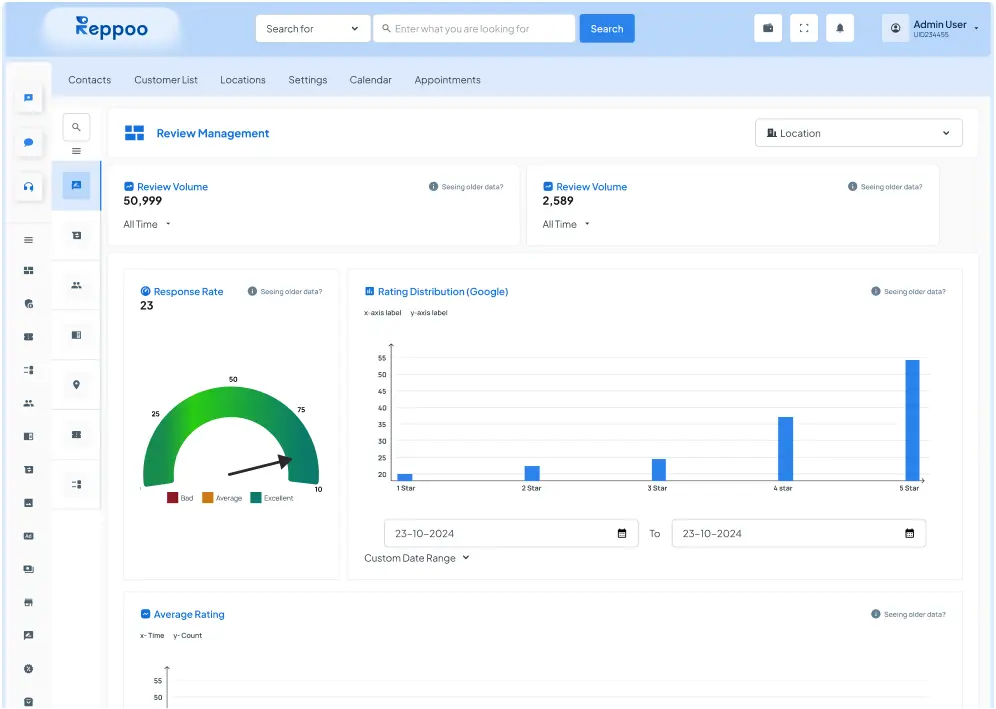Viewport: 996px width, 709px height.
Task: Click the red Bad legend swatch
Action: [172, 497]
